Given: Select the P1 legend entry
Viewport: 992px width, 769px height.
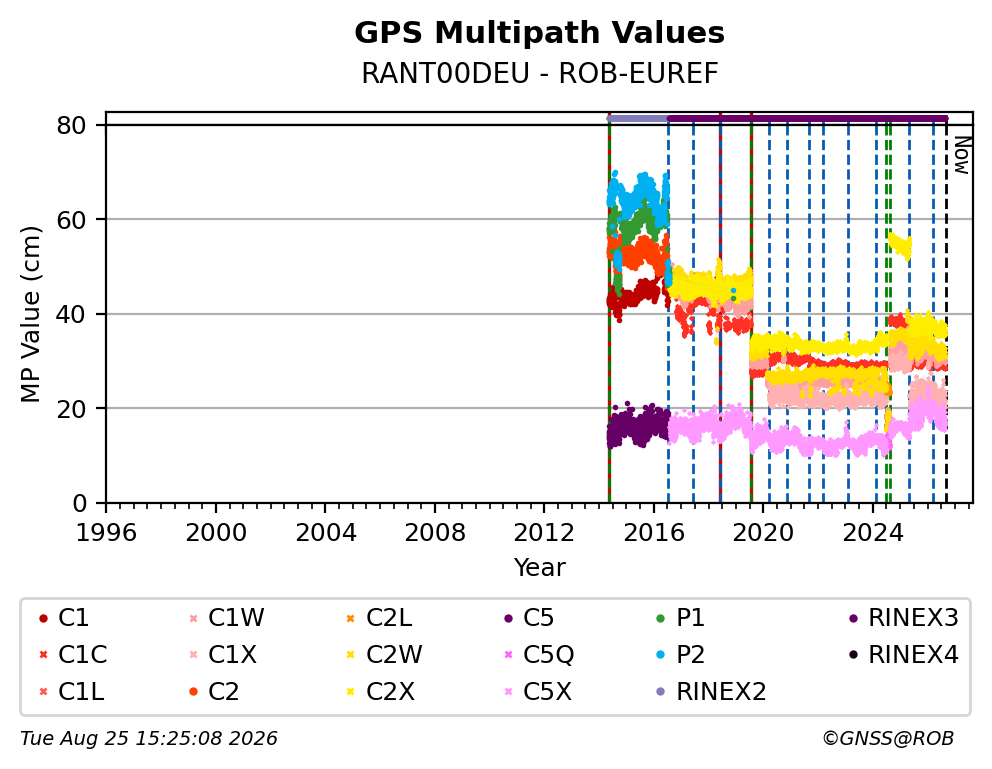Looking at the screenshot, I should 681,618.
